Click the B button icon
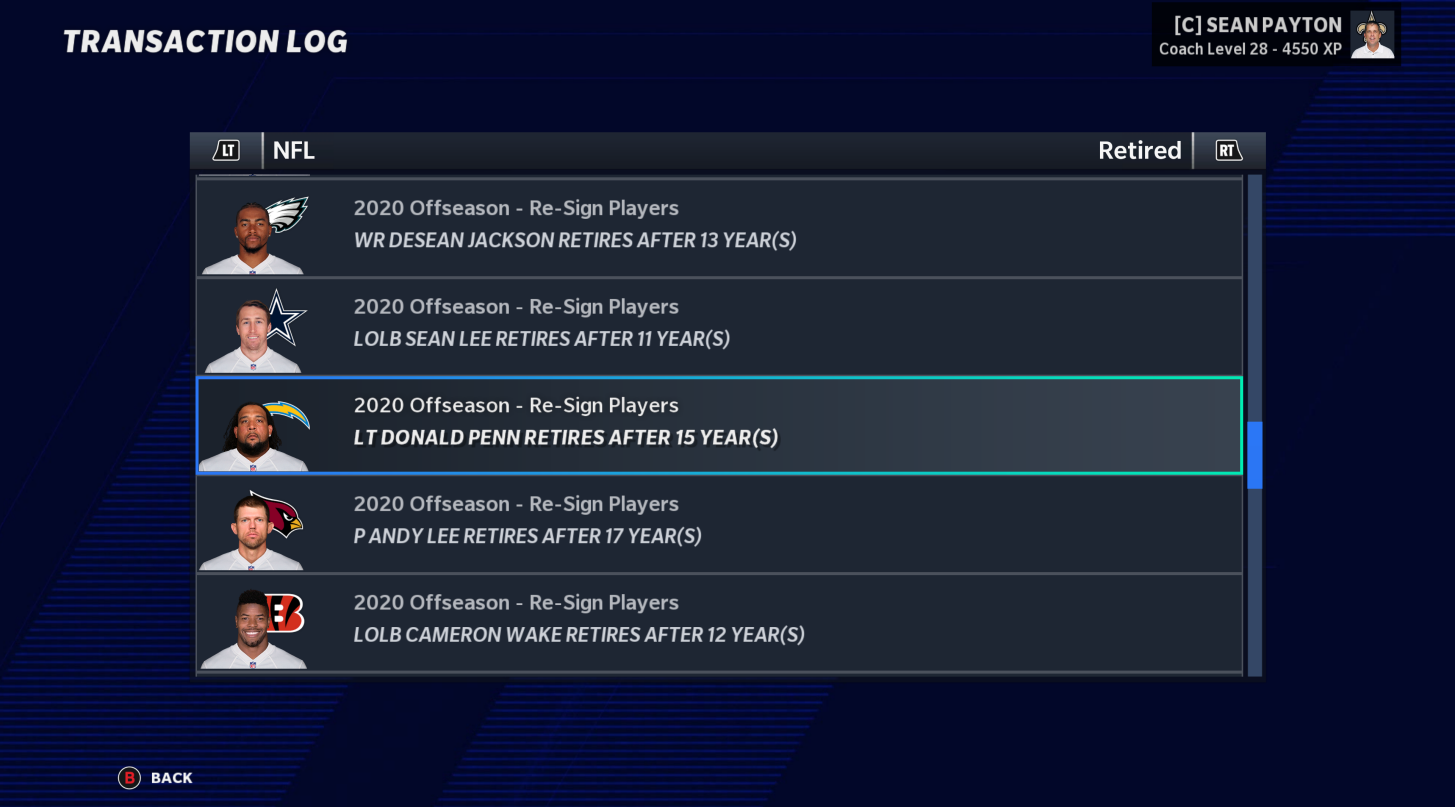The width and height of the screenshot is (1455, 807). [129, 778]
